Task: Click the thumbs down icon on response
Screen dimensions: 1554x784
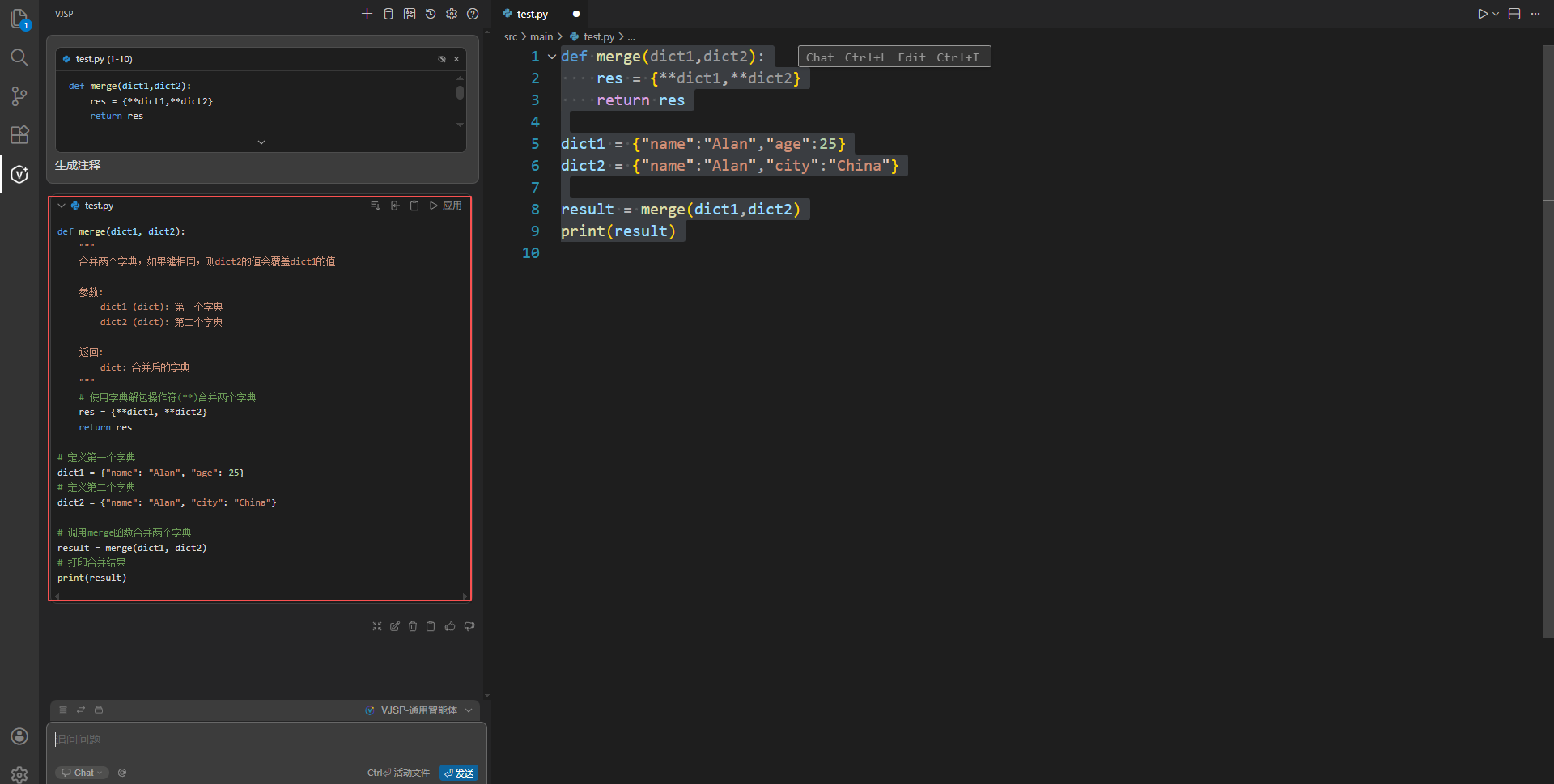Action: [x=469, y=626]
